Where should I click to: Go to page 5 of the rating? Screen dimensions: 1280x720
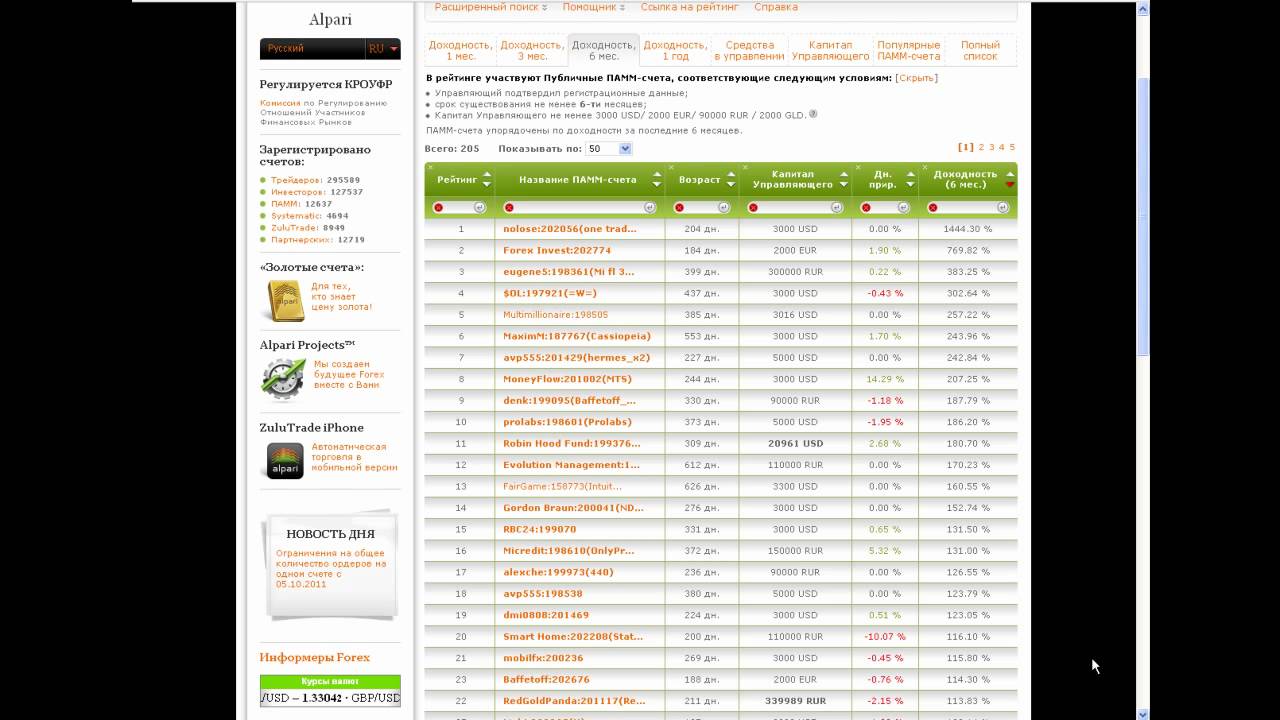pos(1012,147)
